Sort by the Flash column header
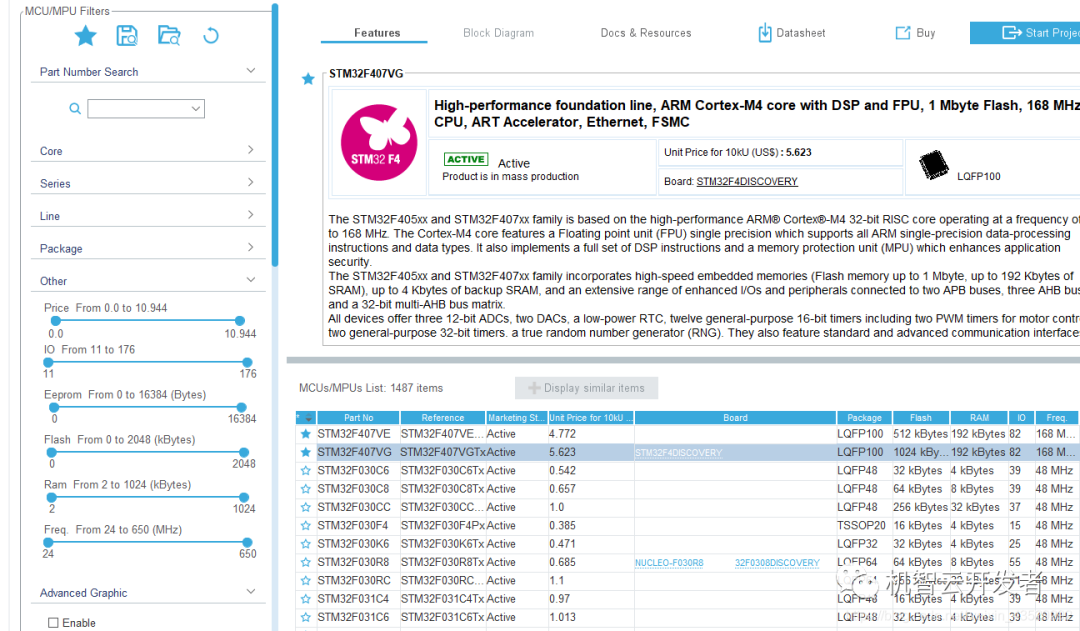Screen dimensions: 1080x631 pos(921,417)
